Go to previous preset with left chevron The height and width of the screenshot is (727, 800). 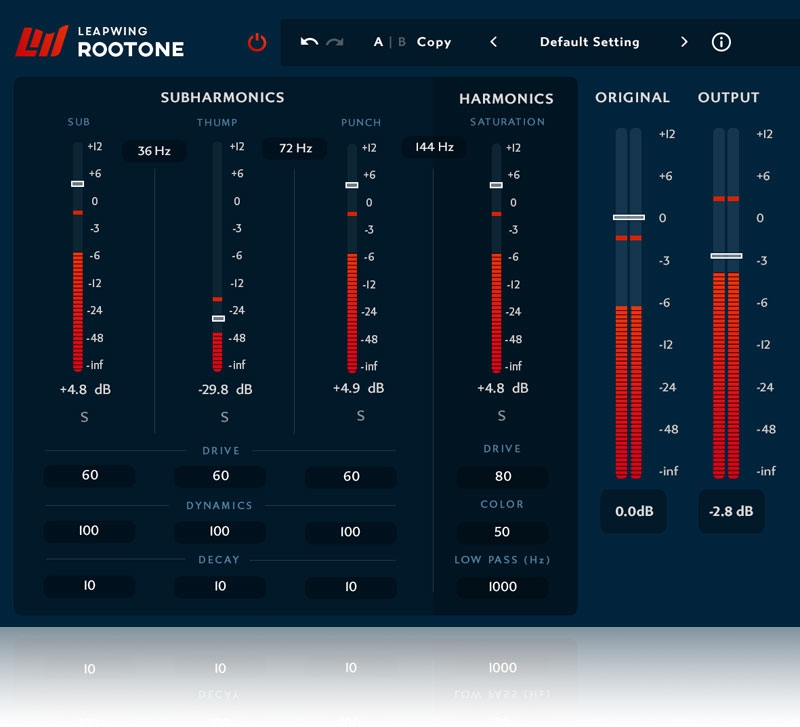493,42
